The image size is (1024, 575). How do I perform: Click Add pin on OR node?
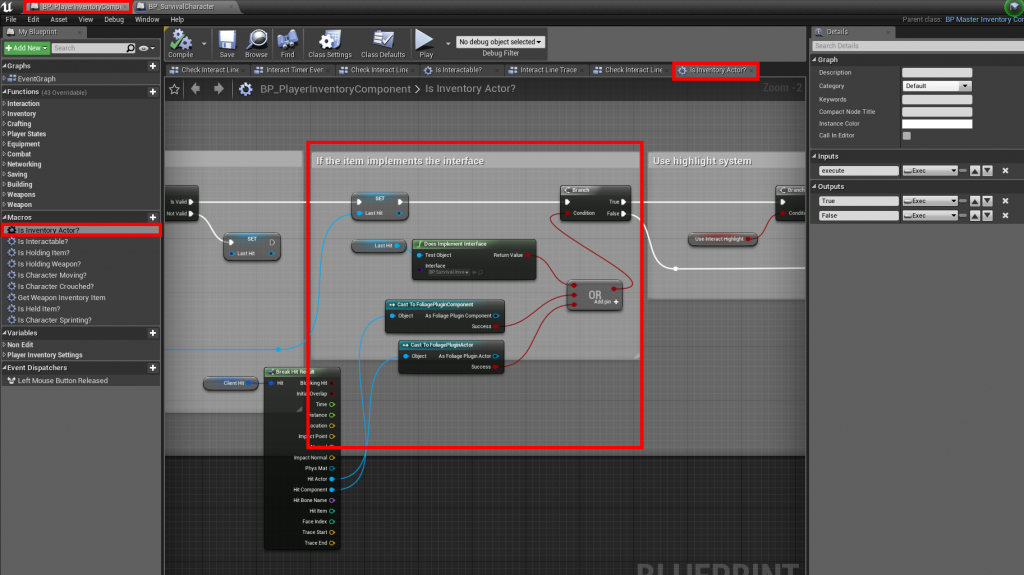pyautogui.click(x=606, y=302)
